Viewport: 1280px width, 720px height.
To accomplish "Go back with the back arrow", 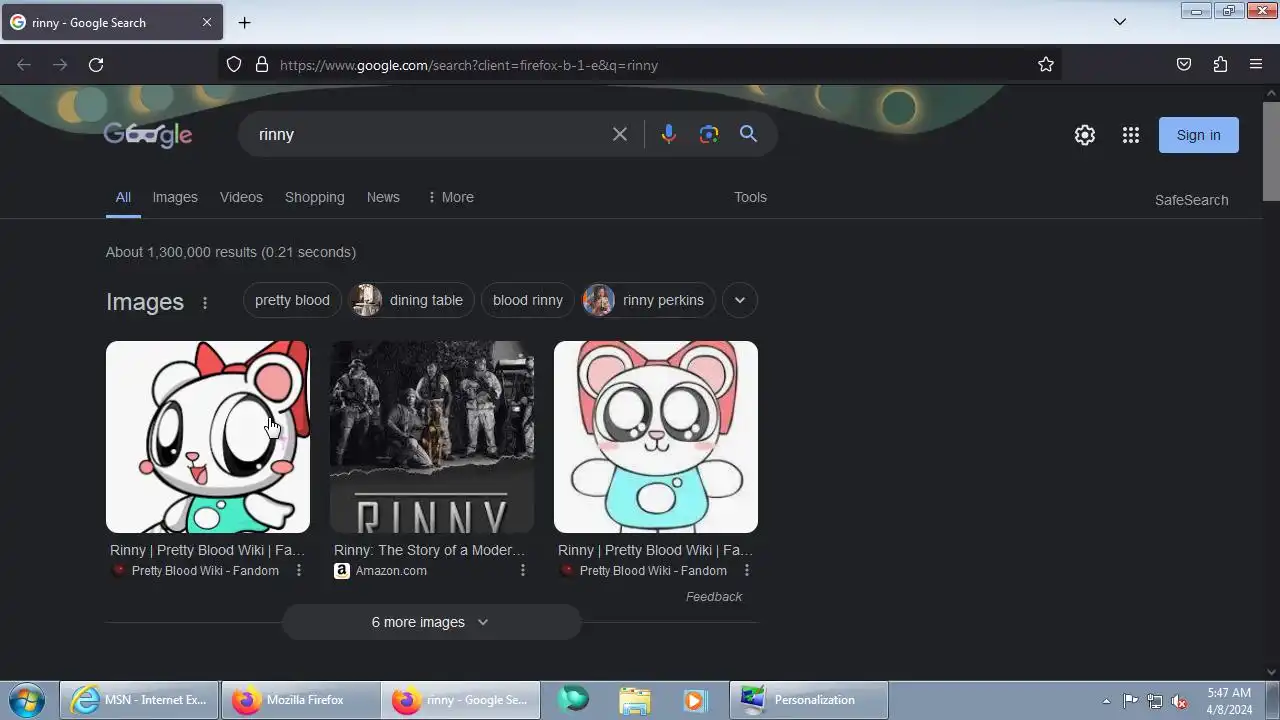I will (x=24, y=65).
